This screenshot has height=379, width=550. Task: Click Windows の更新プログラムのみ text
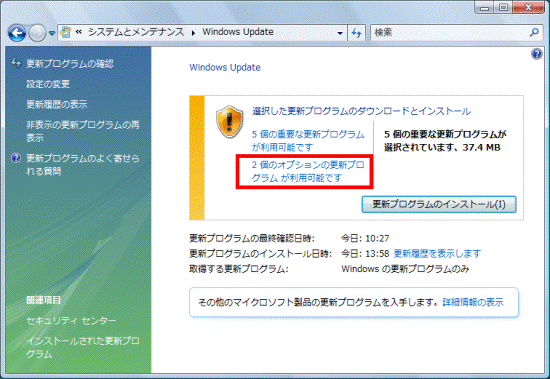[405, 269]
